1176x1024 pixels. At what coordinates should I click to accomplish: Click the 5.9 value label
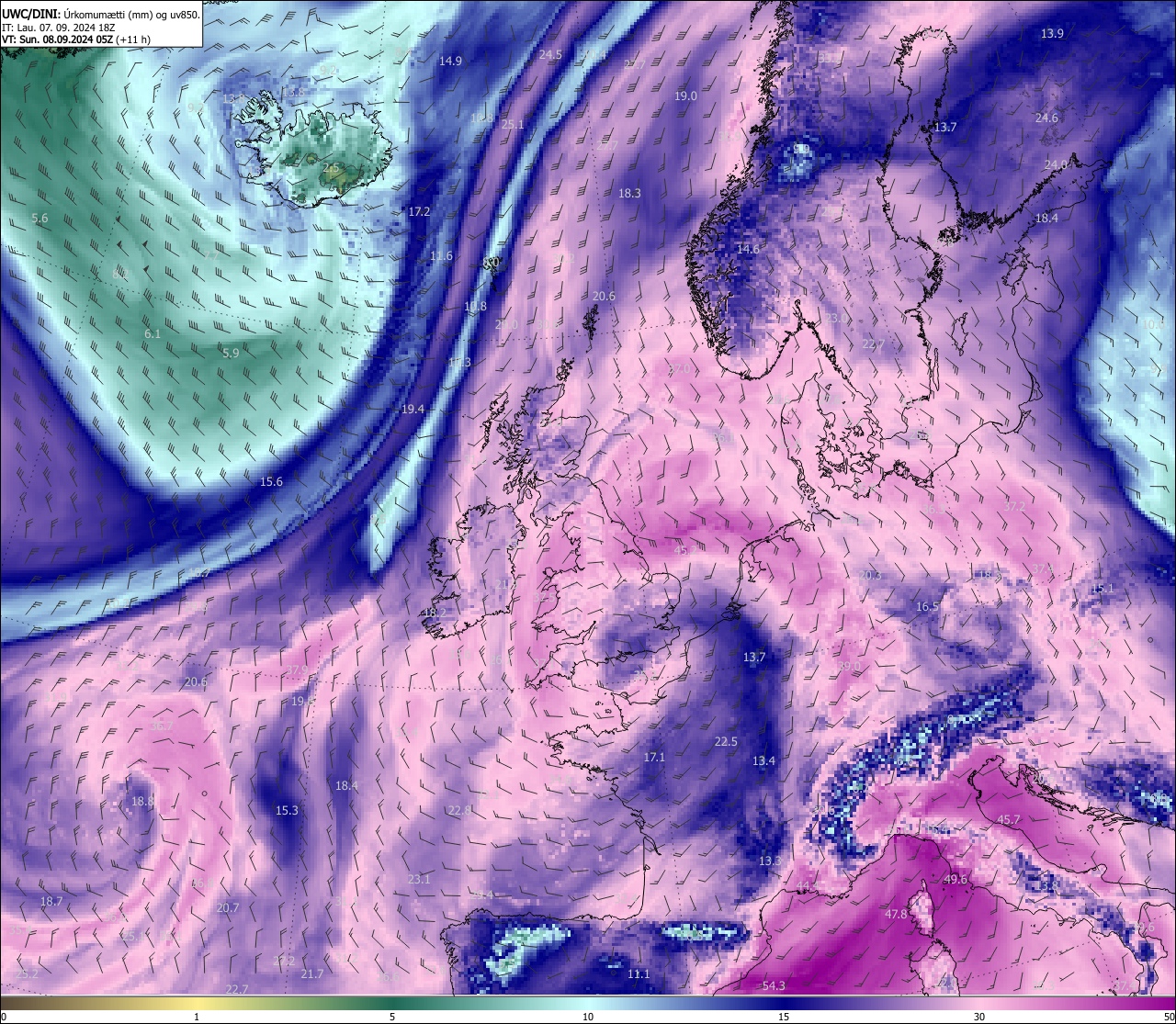point(231,354)
